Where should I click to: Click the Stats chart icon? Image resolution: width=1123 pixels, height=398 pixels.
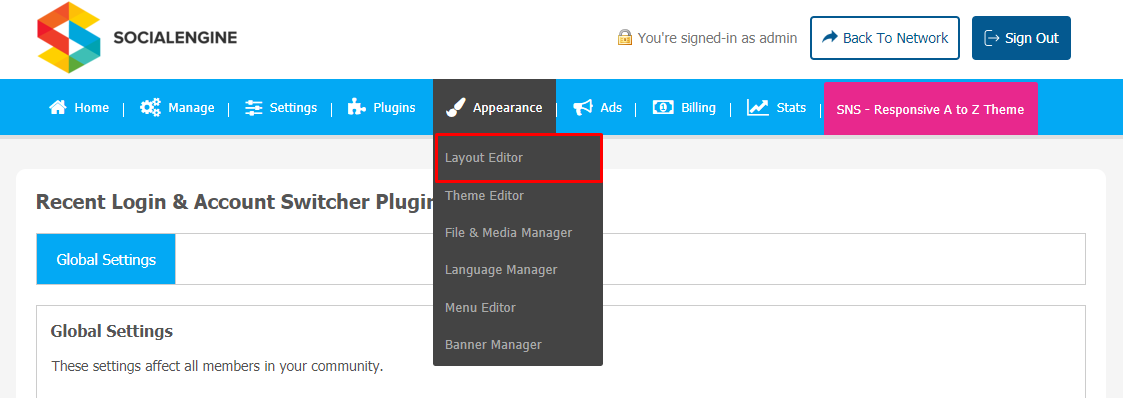758,107
